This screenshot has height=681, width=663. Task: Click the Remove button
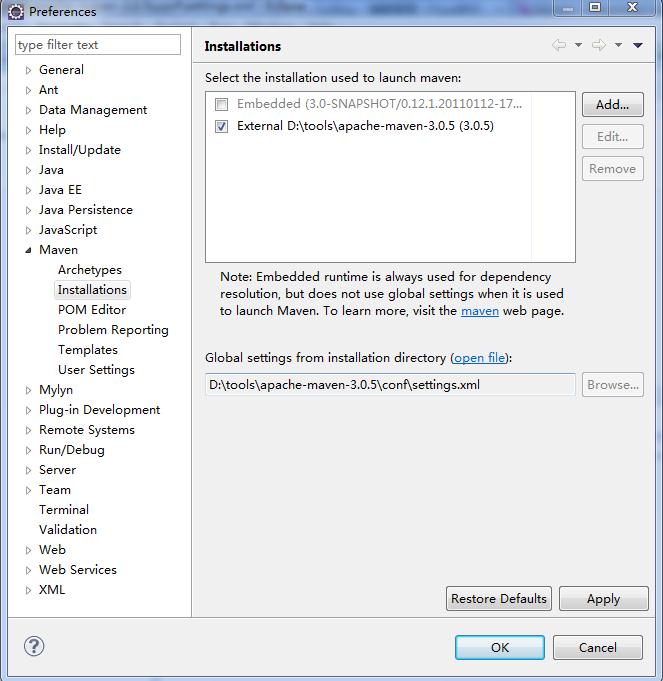coord(613,169)
